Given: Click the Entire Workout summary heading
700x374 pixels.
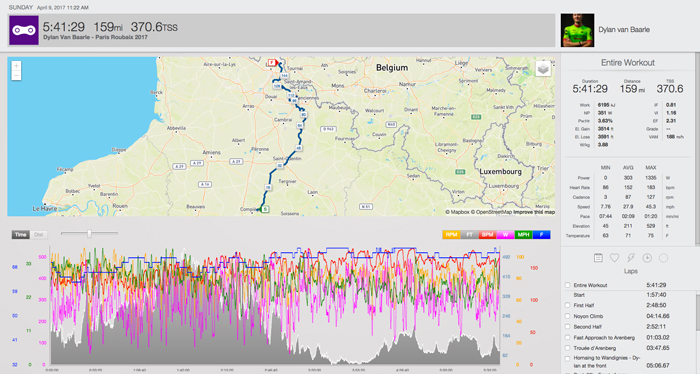Looking at the screenshot, I should [x=628, y=62].
